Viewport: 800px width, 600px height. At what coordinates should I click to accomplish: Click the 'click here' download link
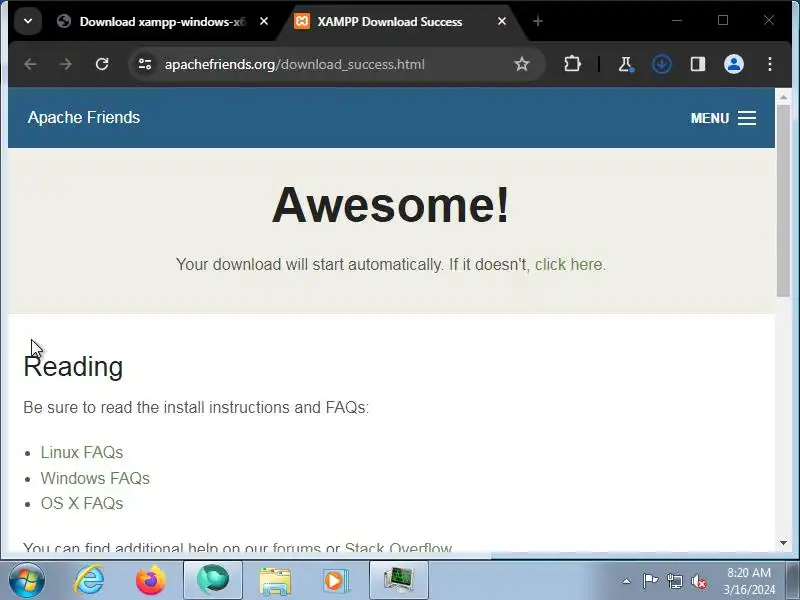(568, 264)
